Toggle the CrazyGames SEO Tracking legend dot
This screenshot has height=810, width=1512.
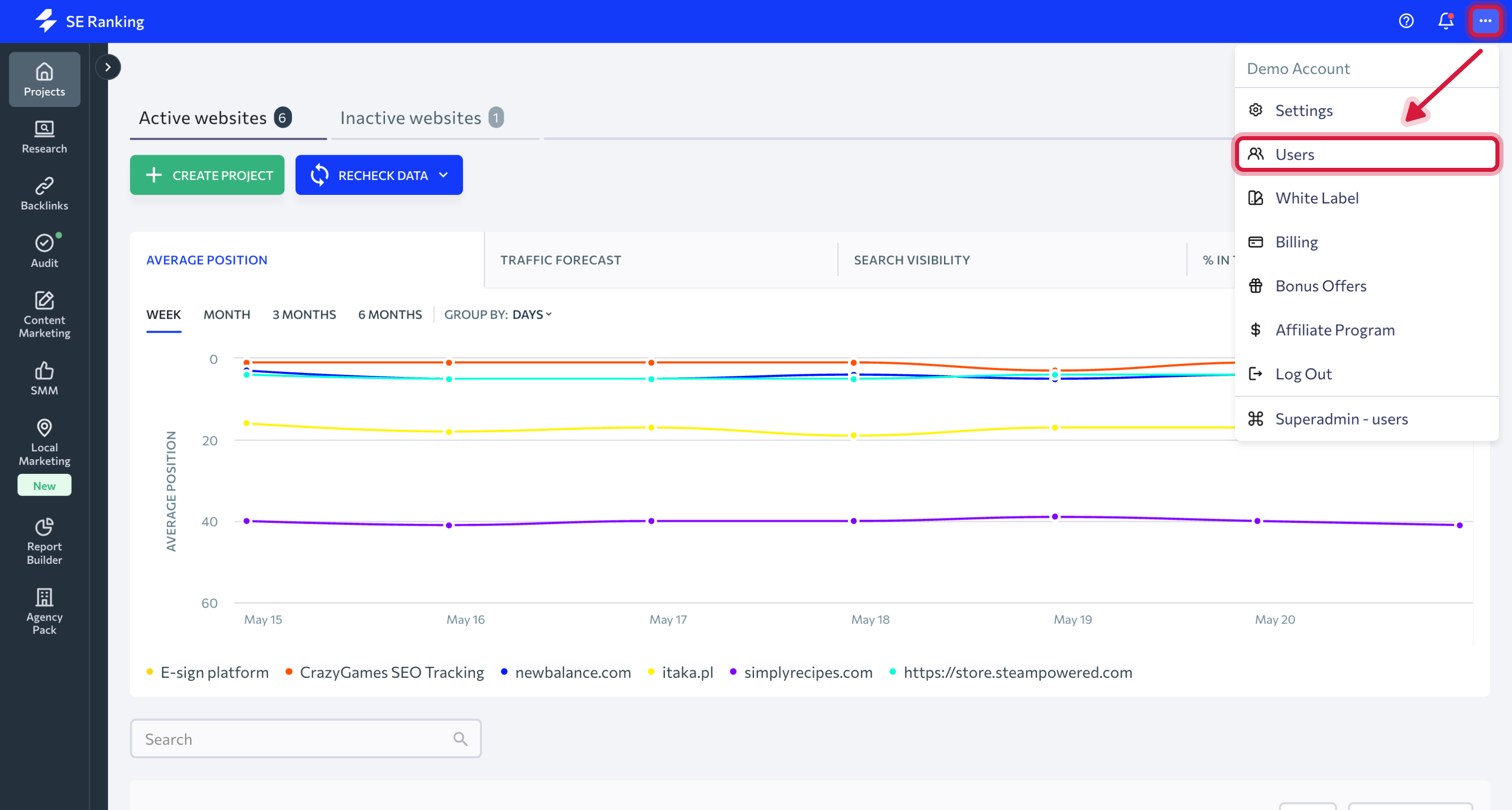tap(289, 672)
